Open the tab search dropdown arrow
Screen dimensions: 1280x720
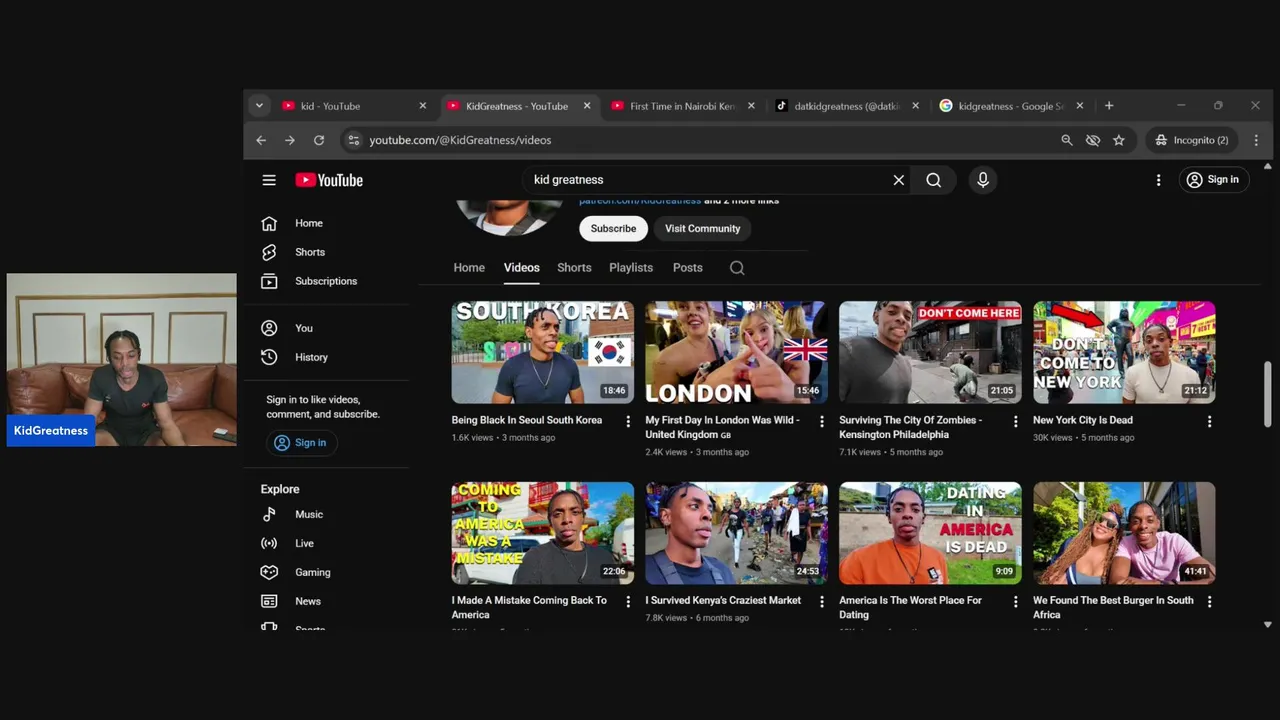pyautogui.click(x=259, y=105)
